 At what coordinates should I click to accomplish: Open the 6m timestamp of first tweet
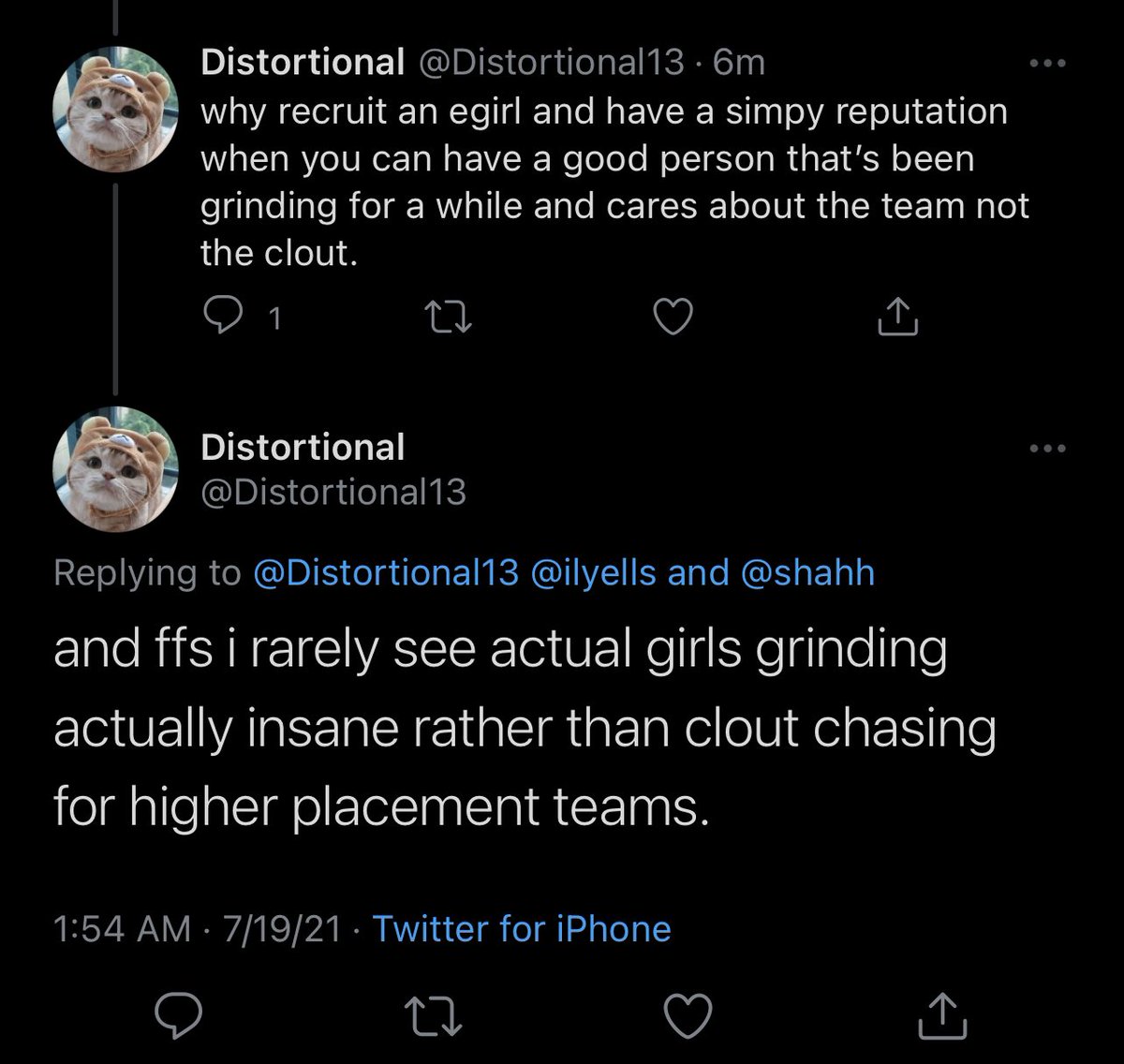click(739, 63)
